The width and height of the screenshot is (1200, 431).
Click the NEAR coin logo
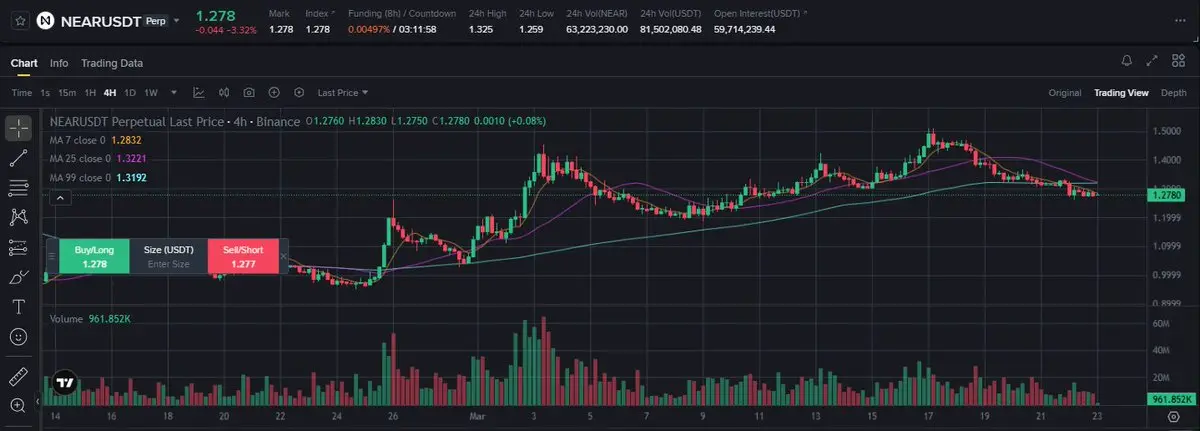(45, 20)
